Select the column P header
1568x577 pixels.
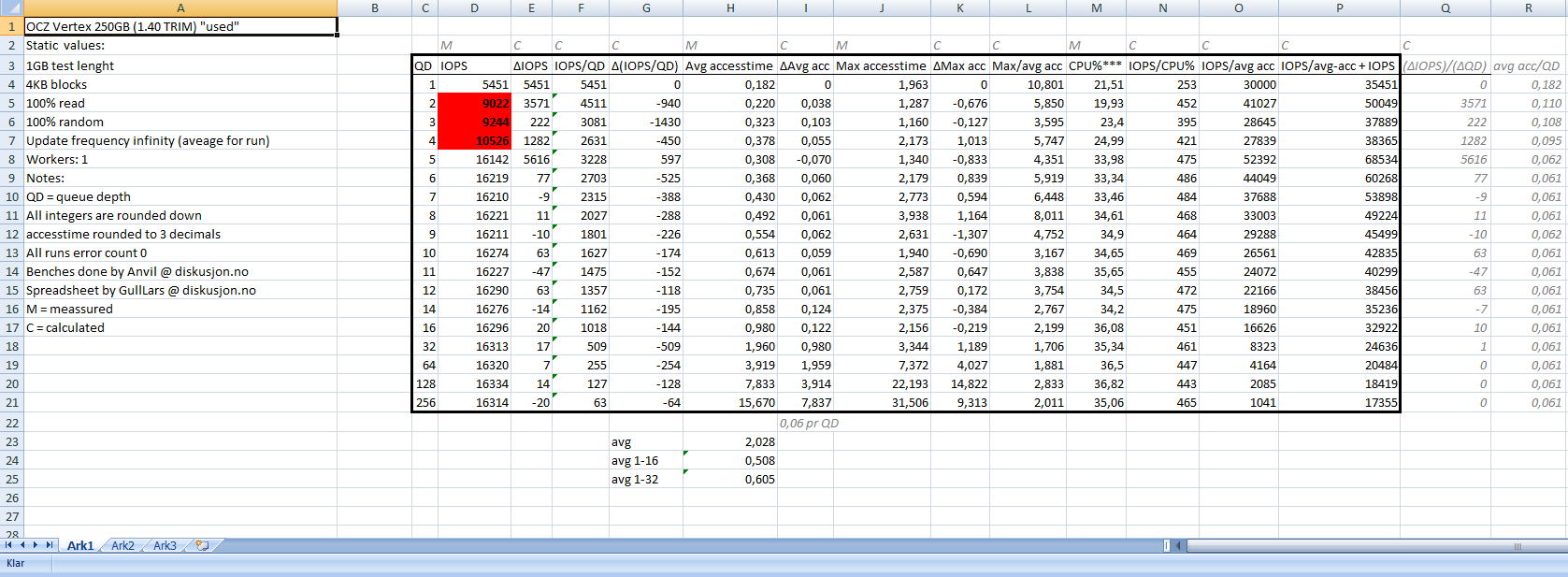coord(1339,7)
